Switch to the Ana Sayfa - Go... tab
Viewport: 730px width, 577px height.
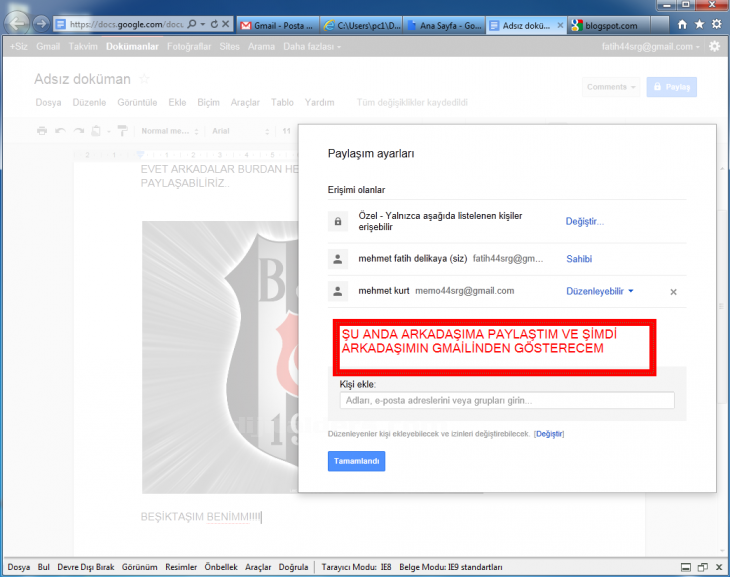coord(445,26)
